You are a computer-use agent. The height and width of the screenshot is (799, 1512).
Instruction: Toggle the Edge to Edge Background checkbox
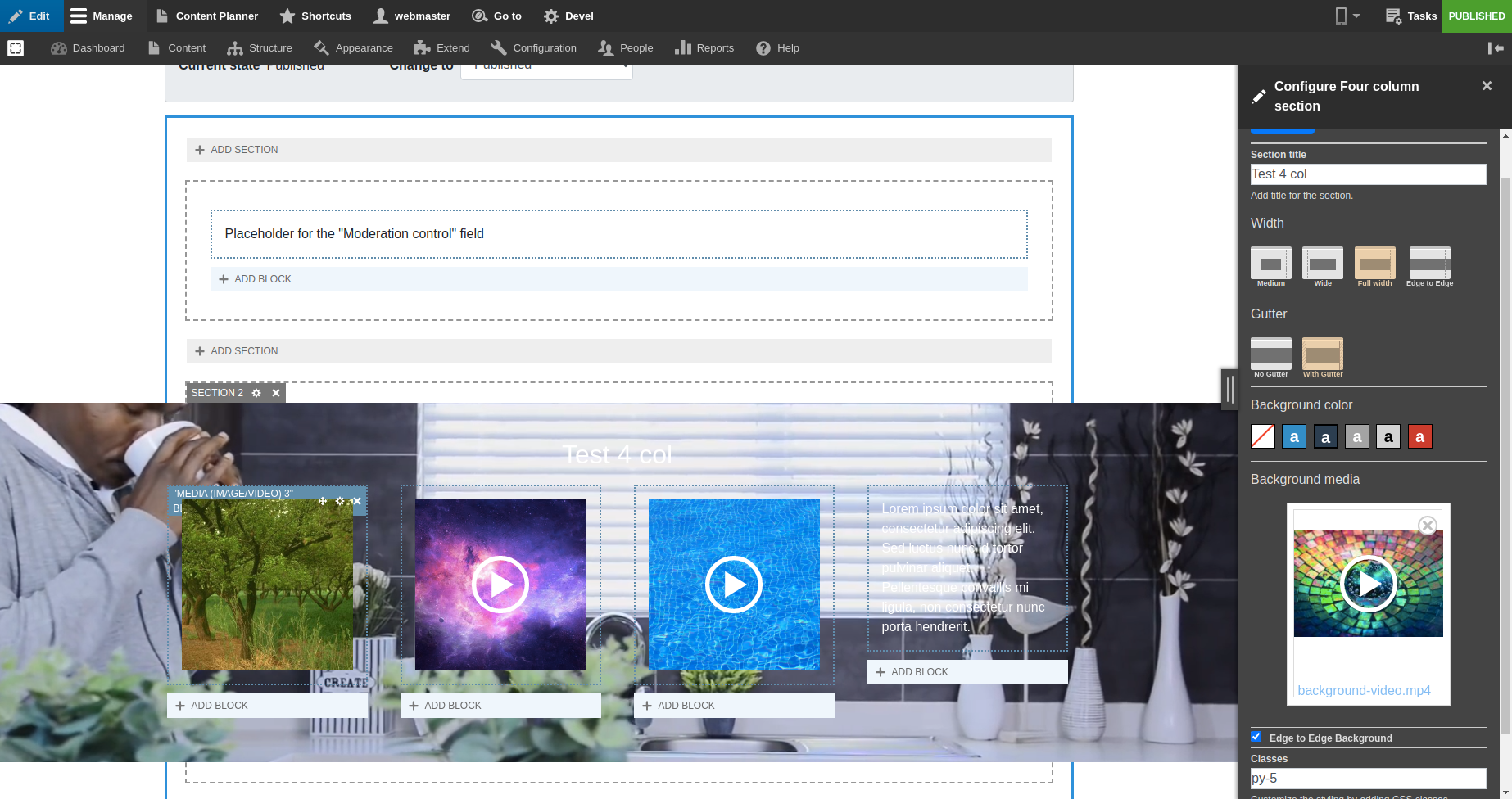(x=1256, y=737)
